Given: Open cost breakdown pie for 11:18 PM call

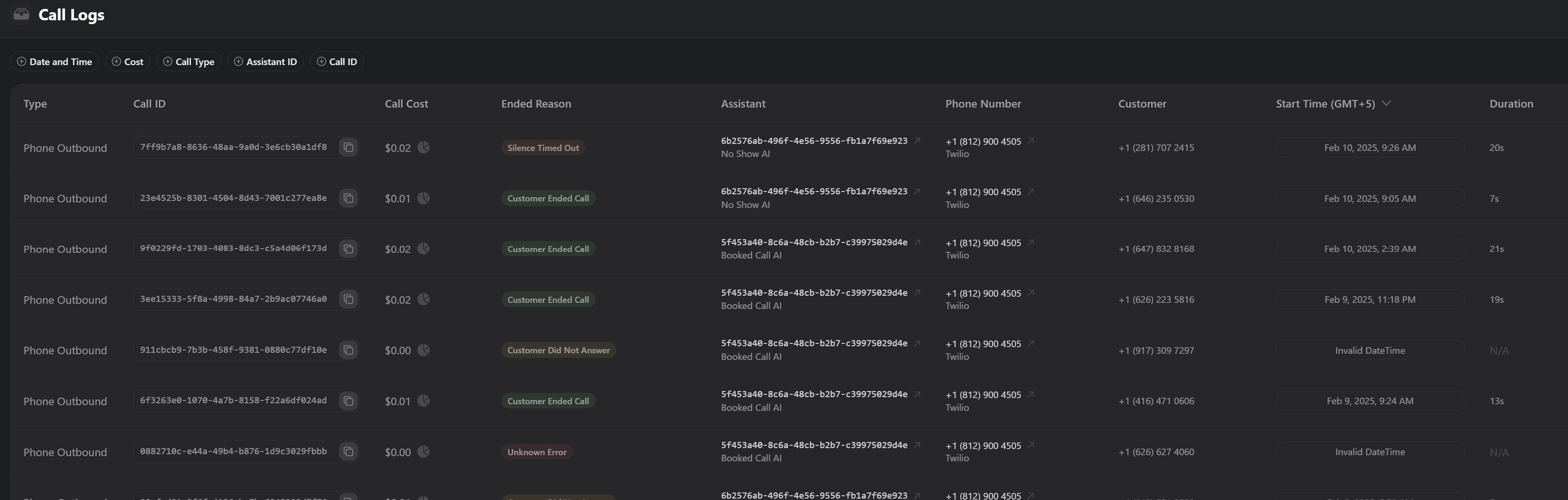Looking at the screenshot, I should (x=423, y=299).
